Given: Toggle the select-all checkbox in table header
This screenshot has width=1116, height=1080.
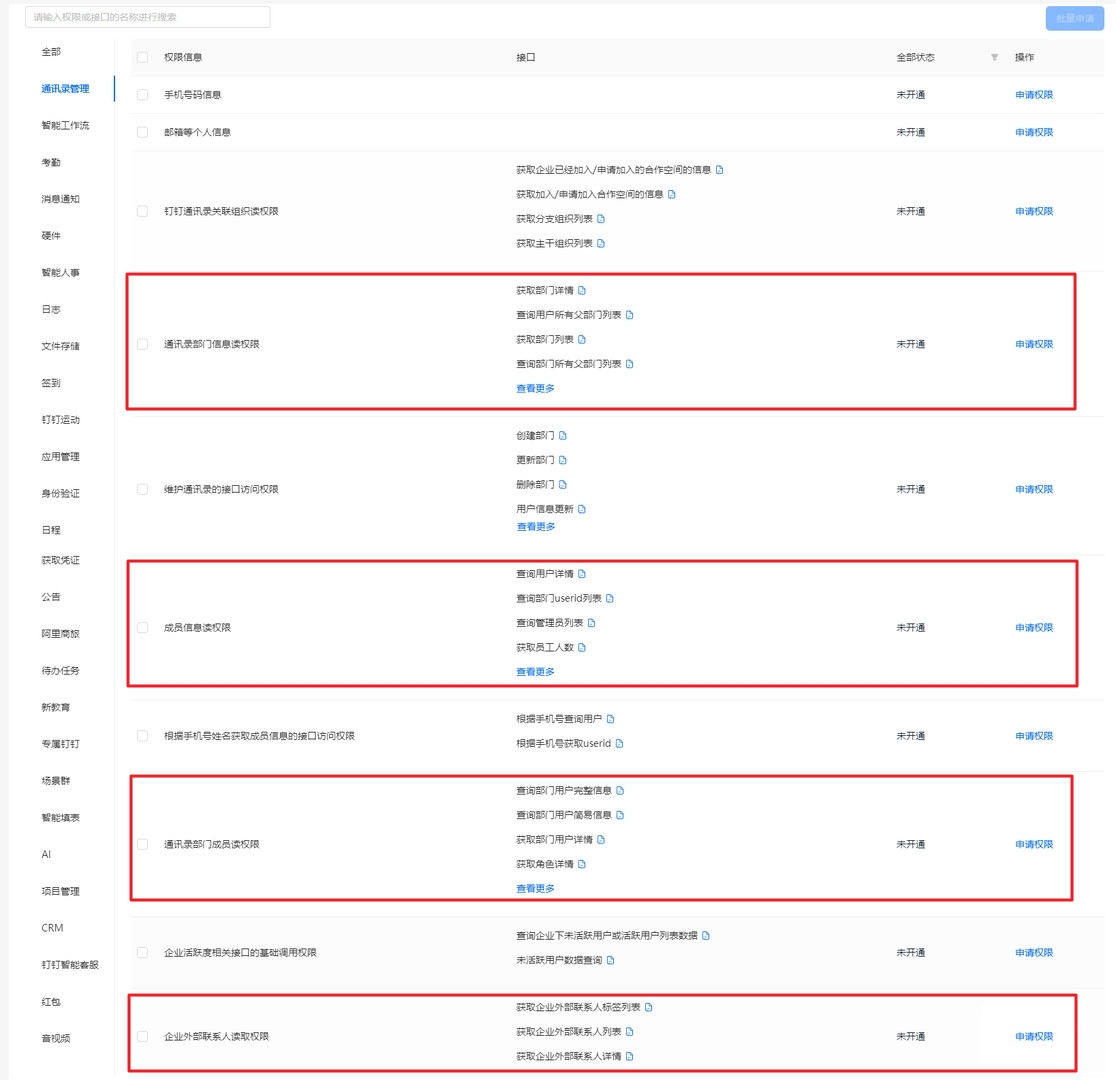Looking at the screenshot, I should [x=142, y=57].
